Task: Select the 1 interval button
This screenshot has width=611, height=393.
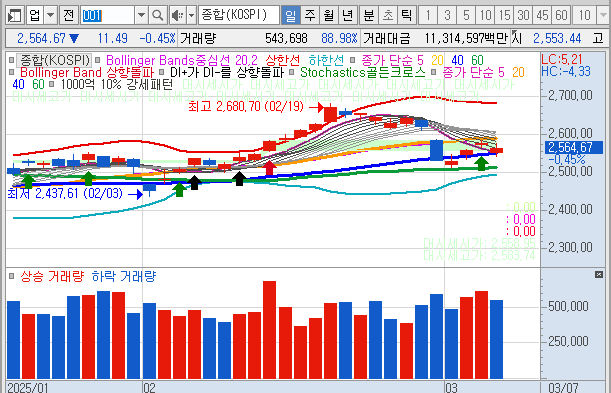Action: [428, 15]
